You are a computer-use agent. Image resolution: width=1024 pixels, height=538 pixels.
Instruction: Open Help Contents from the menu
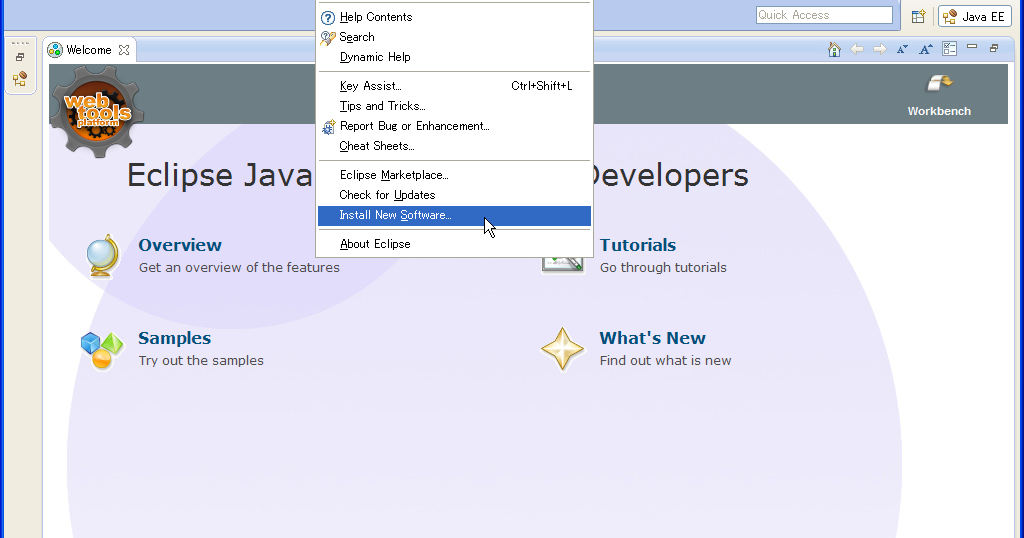click(x=454, y=17)
